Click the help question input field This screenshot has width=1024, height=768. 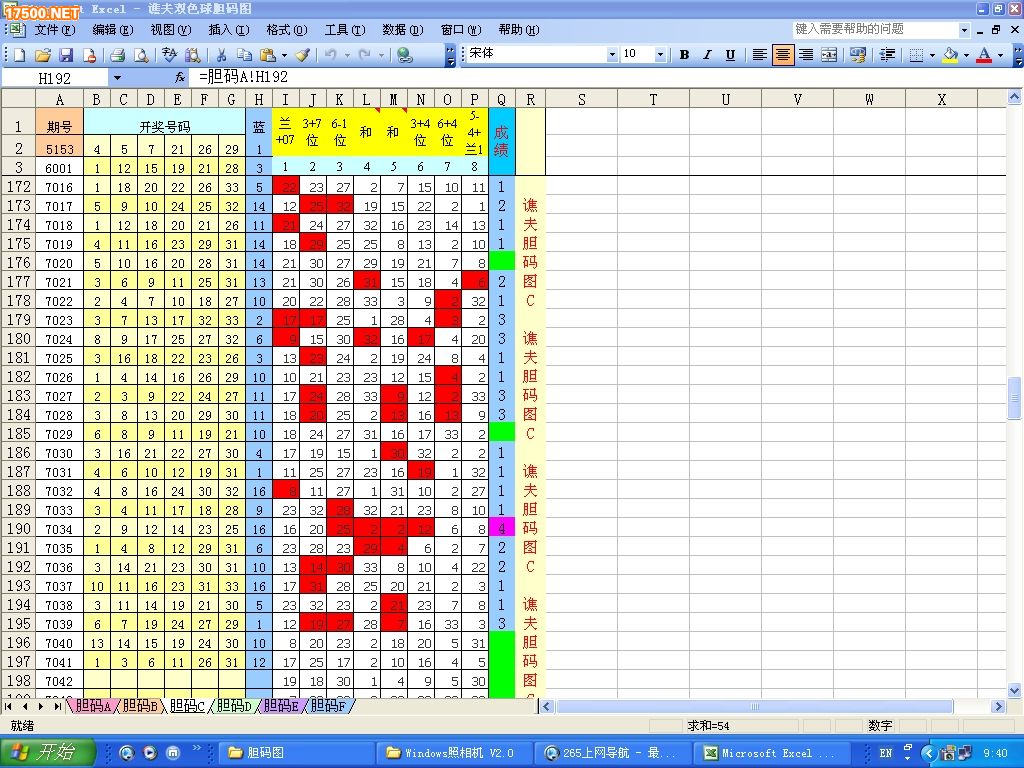click(875, 29)
